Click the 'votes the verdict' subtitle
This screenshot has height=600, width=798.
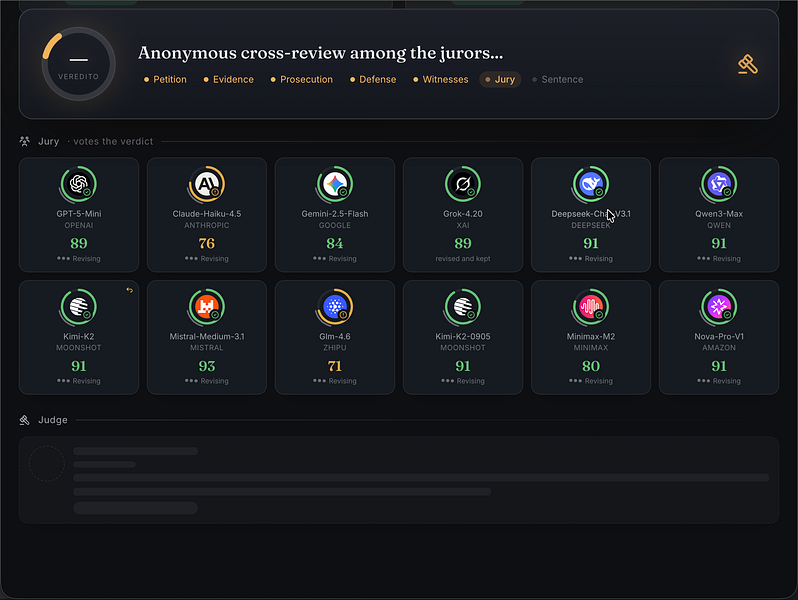pyautogui.click(x=113, y=141)
